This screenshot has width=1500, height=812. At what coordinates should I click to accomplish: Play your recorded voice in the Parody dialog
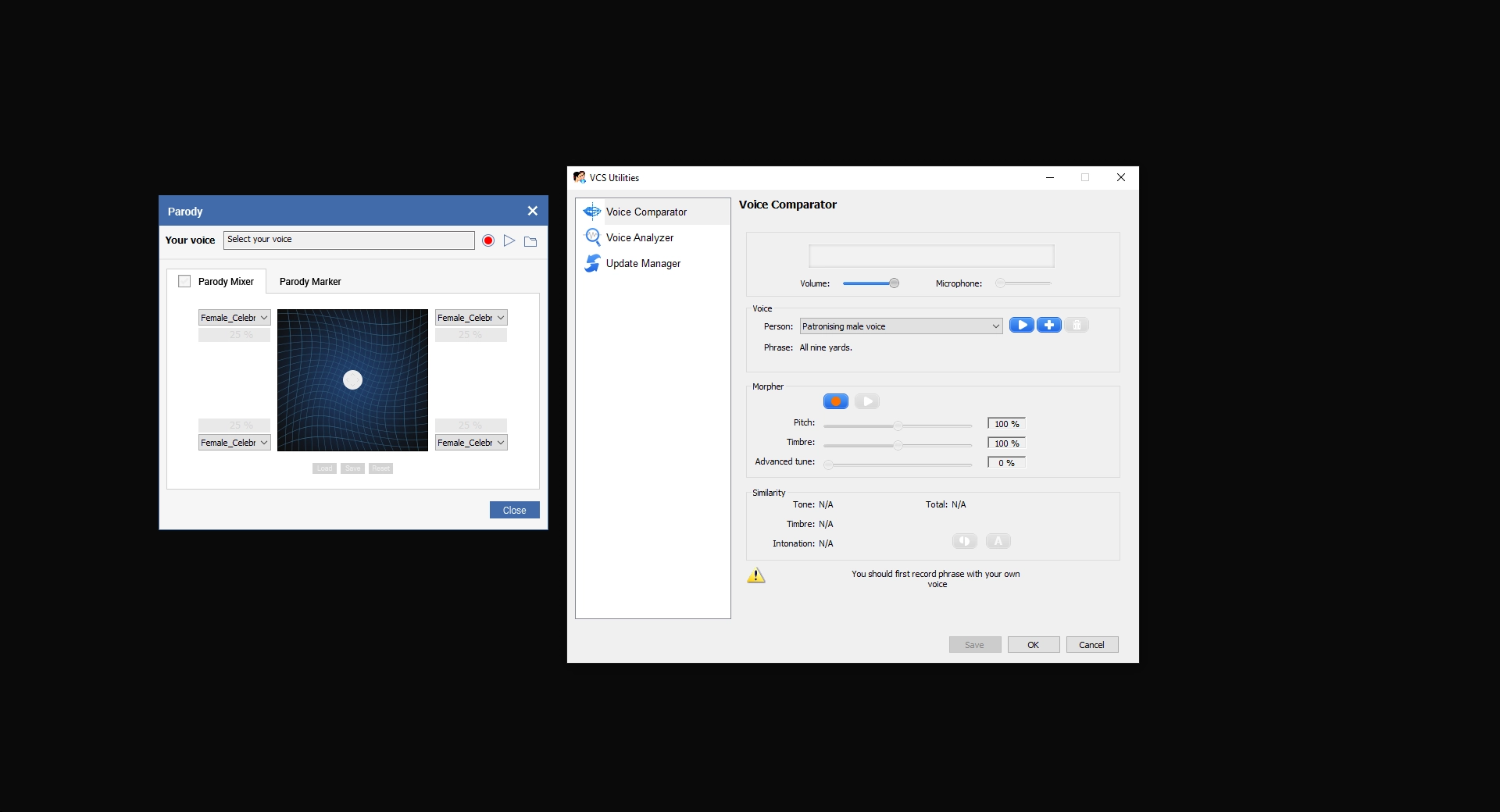tap(509, 240)
